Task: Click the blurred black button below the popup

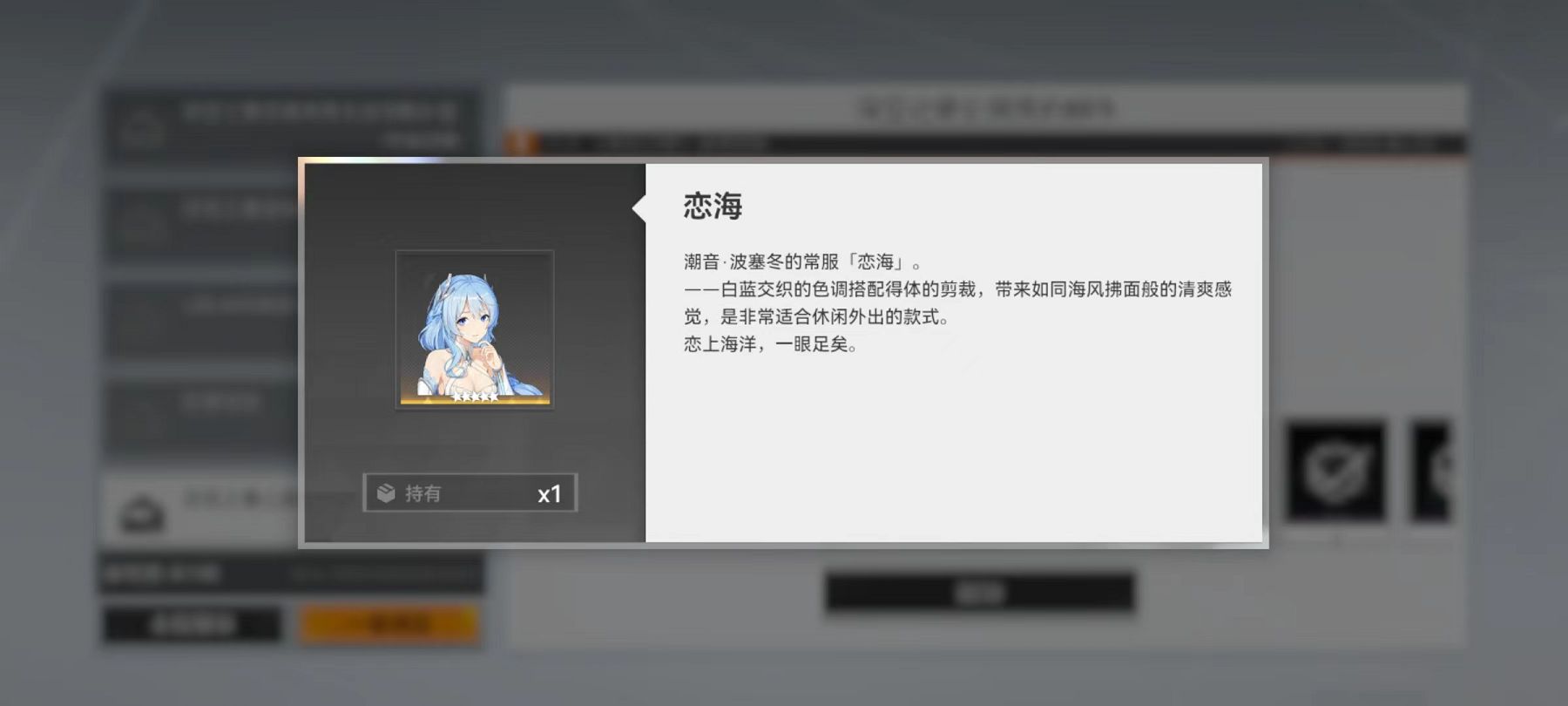Action: click(981, 593)
